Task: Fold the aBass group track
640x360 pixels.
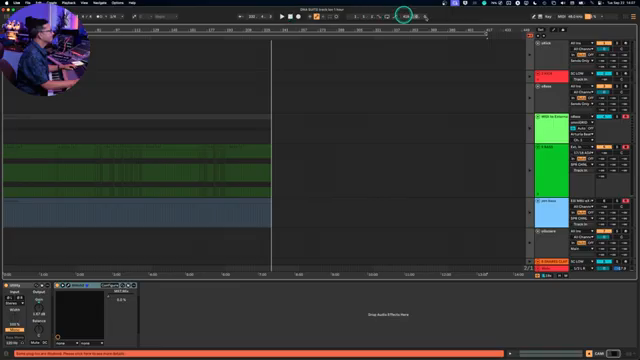Action: coord(538,87)
